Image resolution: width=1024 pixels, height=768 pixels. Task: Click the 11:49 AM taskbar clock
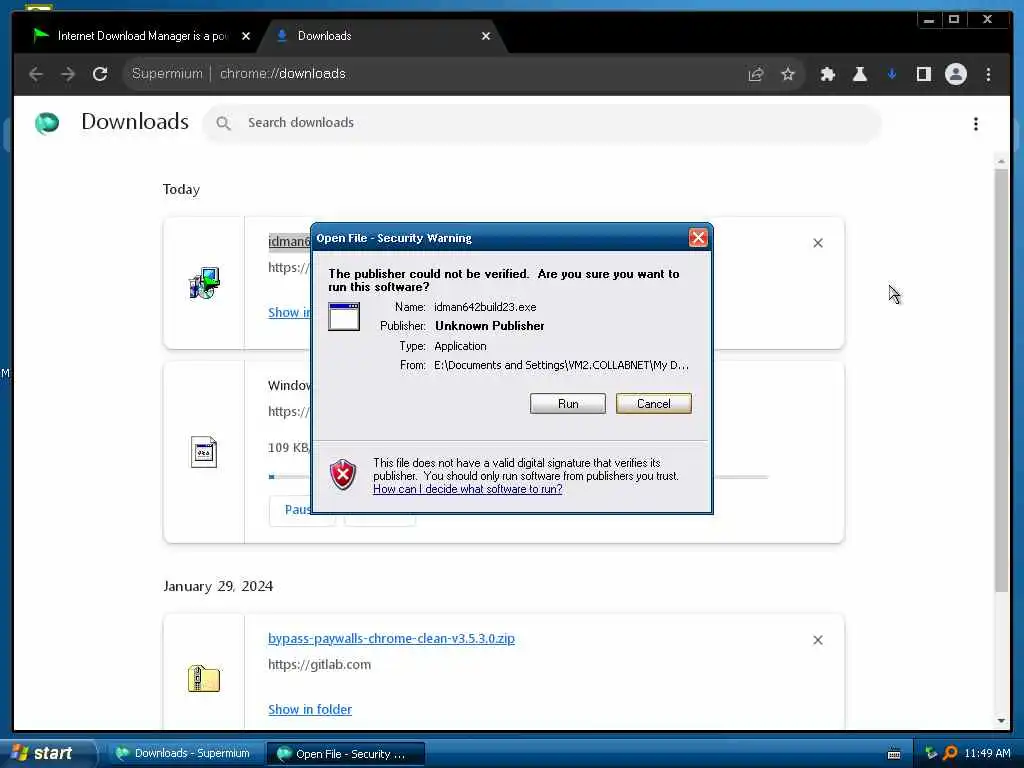(987, 754)
